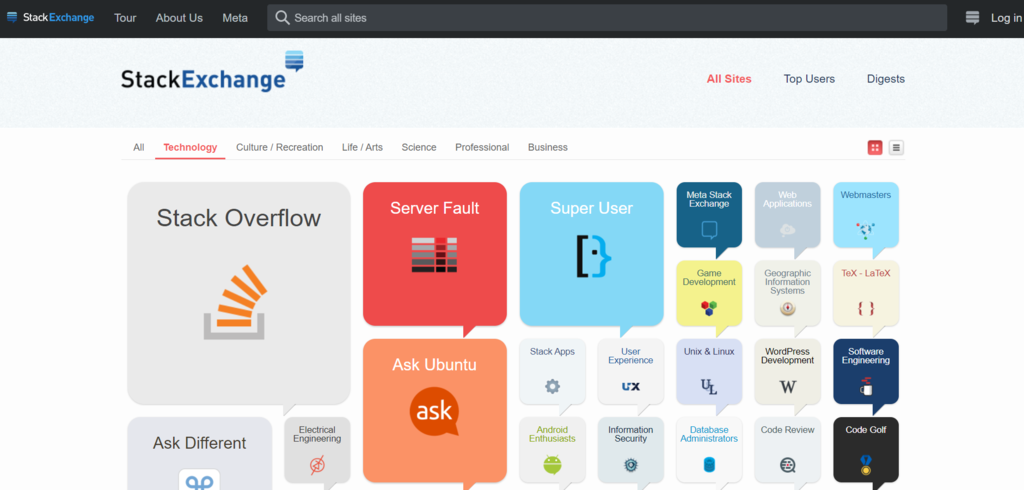Focus the Search all sites field
Viewport: 1024px width, 490px height.
pyautogui.click(x=607, y=18)
